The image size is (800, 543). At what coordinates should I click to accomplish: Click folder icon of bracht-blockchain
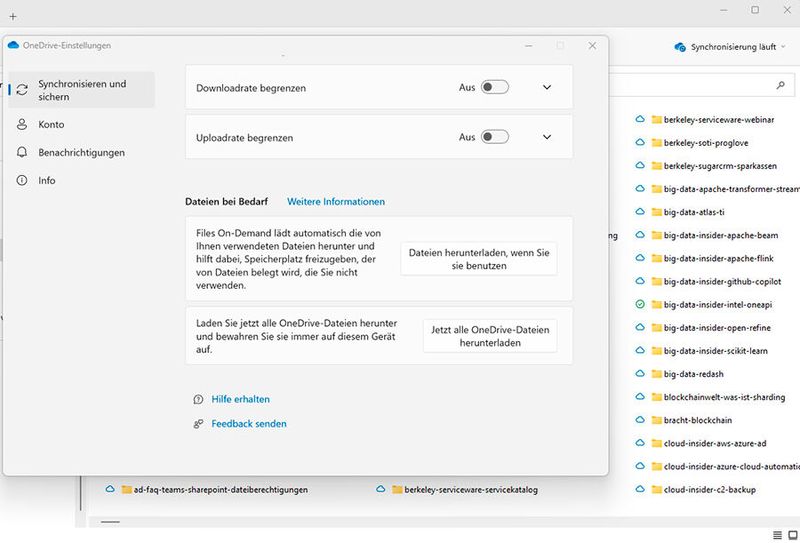657,421
